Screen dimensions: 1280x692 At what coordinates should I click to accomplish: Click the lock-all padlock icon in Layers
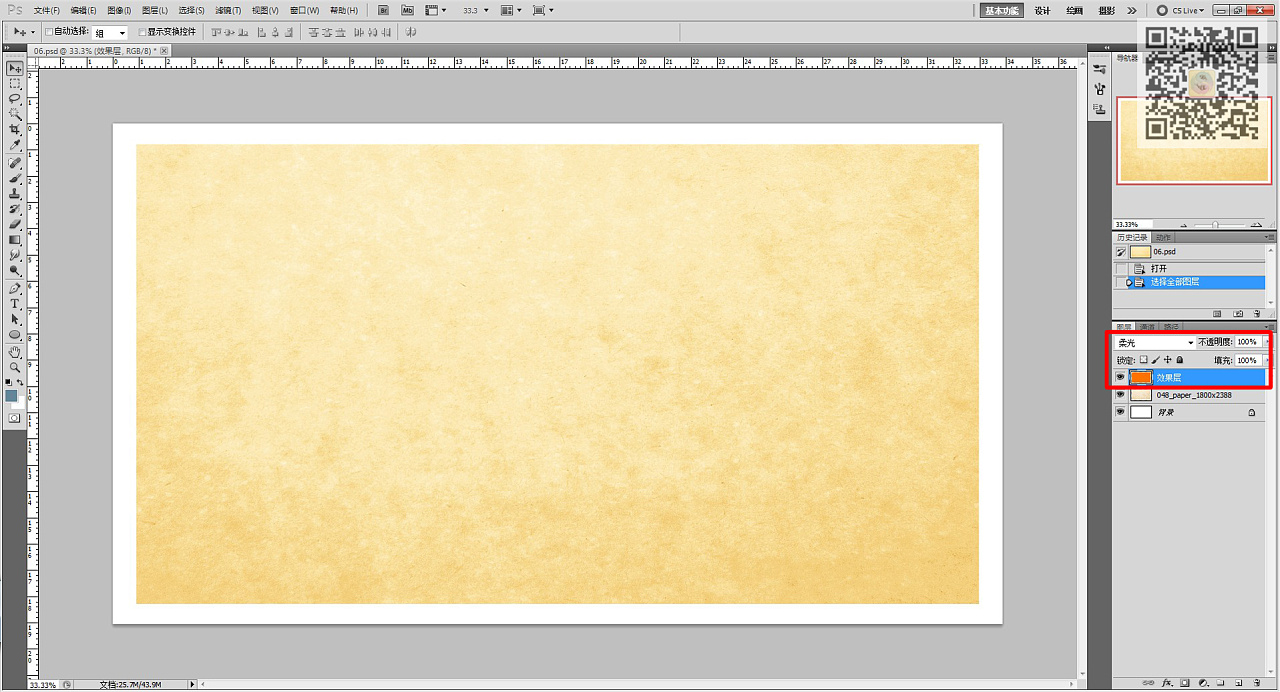(x=1180, y=360)
